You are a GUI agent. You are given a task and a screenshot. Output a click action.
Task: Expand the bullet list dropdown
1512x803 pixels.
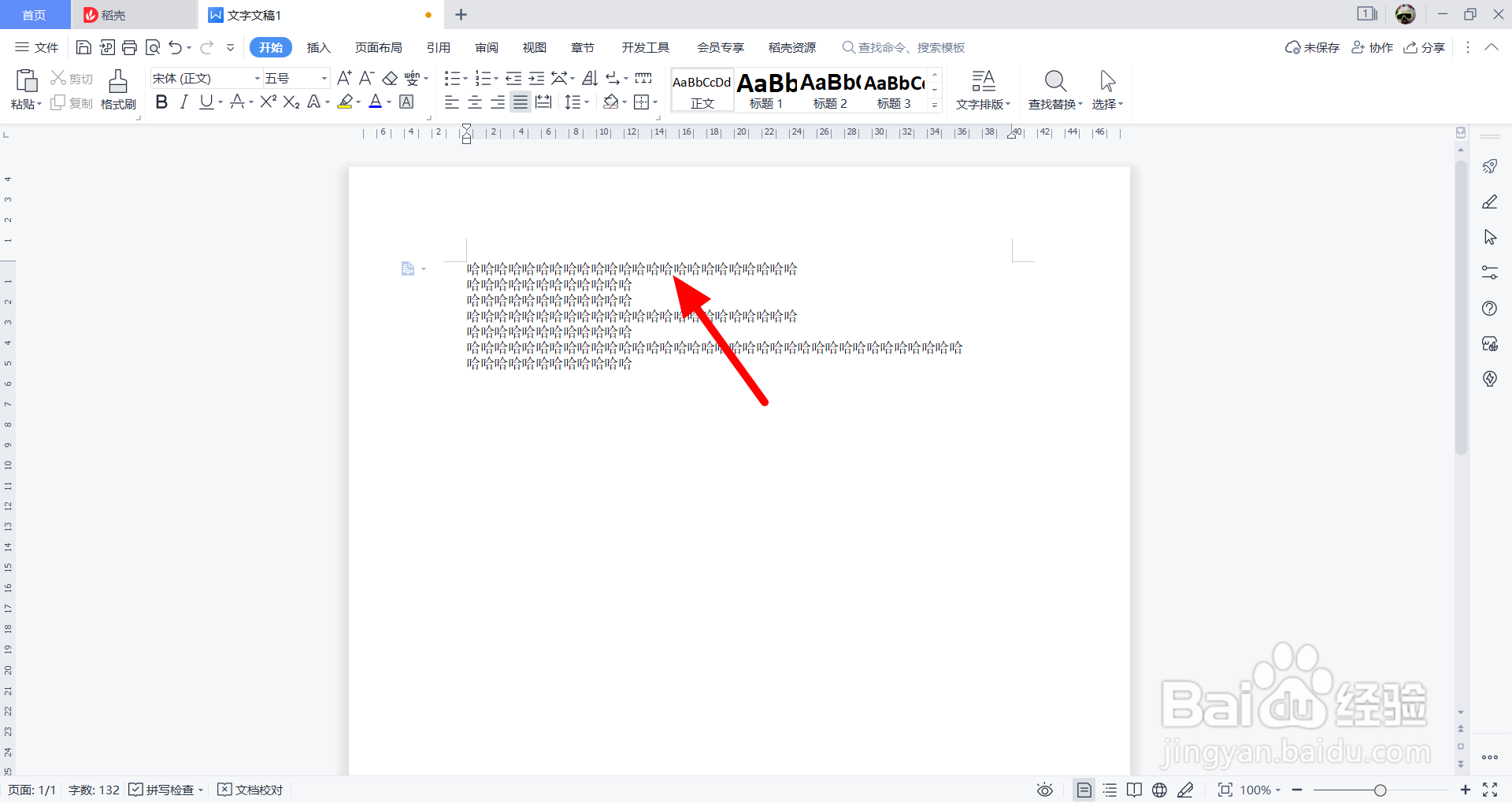pos(465,79)
